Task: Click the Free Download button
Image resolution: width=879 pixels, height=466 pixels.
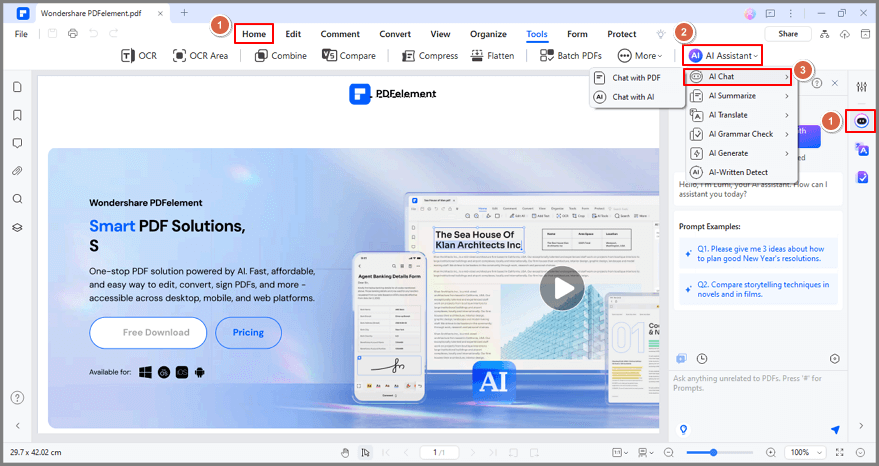Action: click(x=148, y=333)
